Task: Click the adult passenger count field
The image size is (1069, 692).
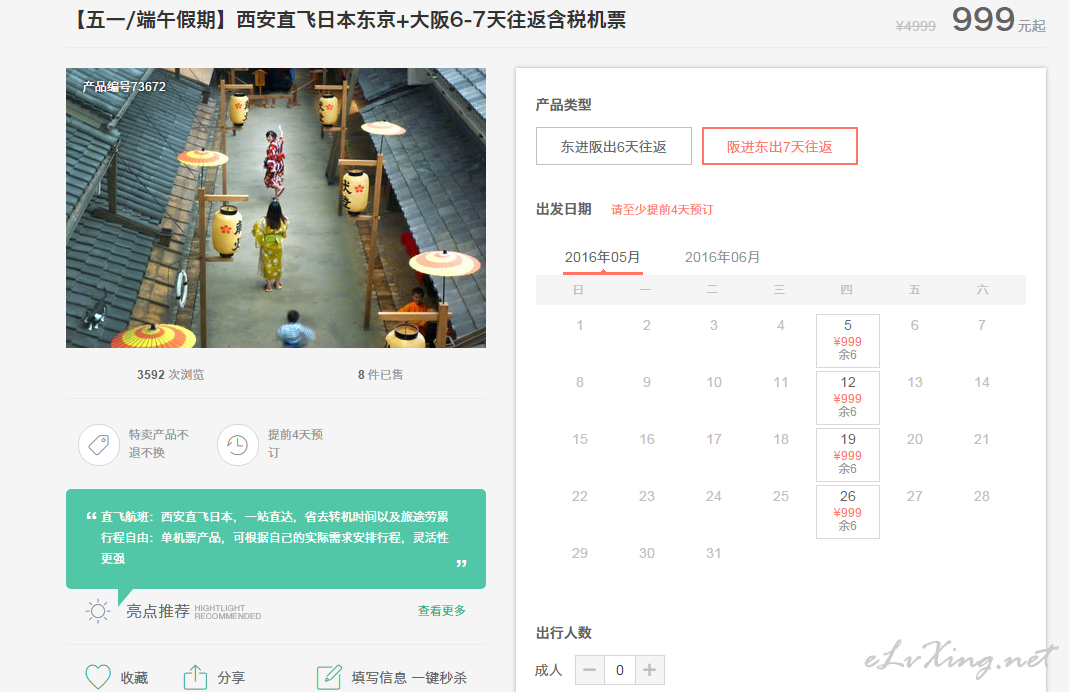Action: pyautogui.click(x=620, y=670)
